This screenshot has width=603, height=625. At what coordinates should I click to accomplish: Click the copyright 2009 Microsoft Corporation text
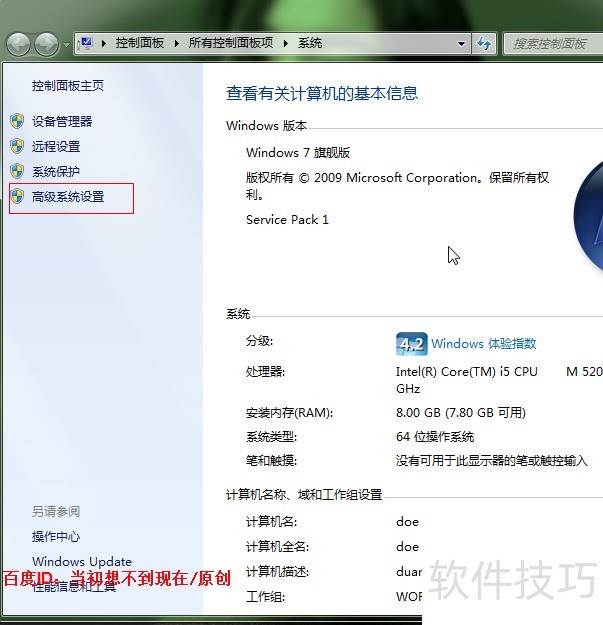[x=397, y=186]
